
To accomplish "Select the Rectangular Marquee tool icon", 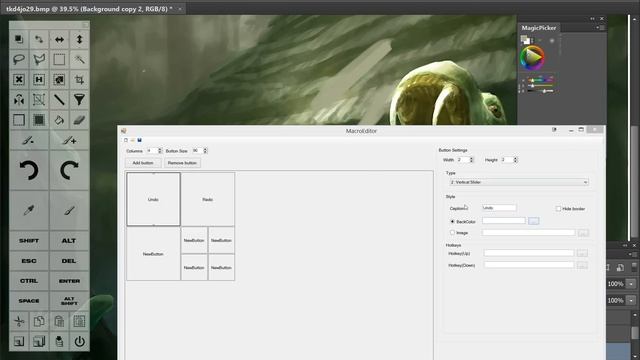I will tap(59, 60).
